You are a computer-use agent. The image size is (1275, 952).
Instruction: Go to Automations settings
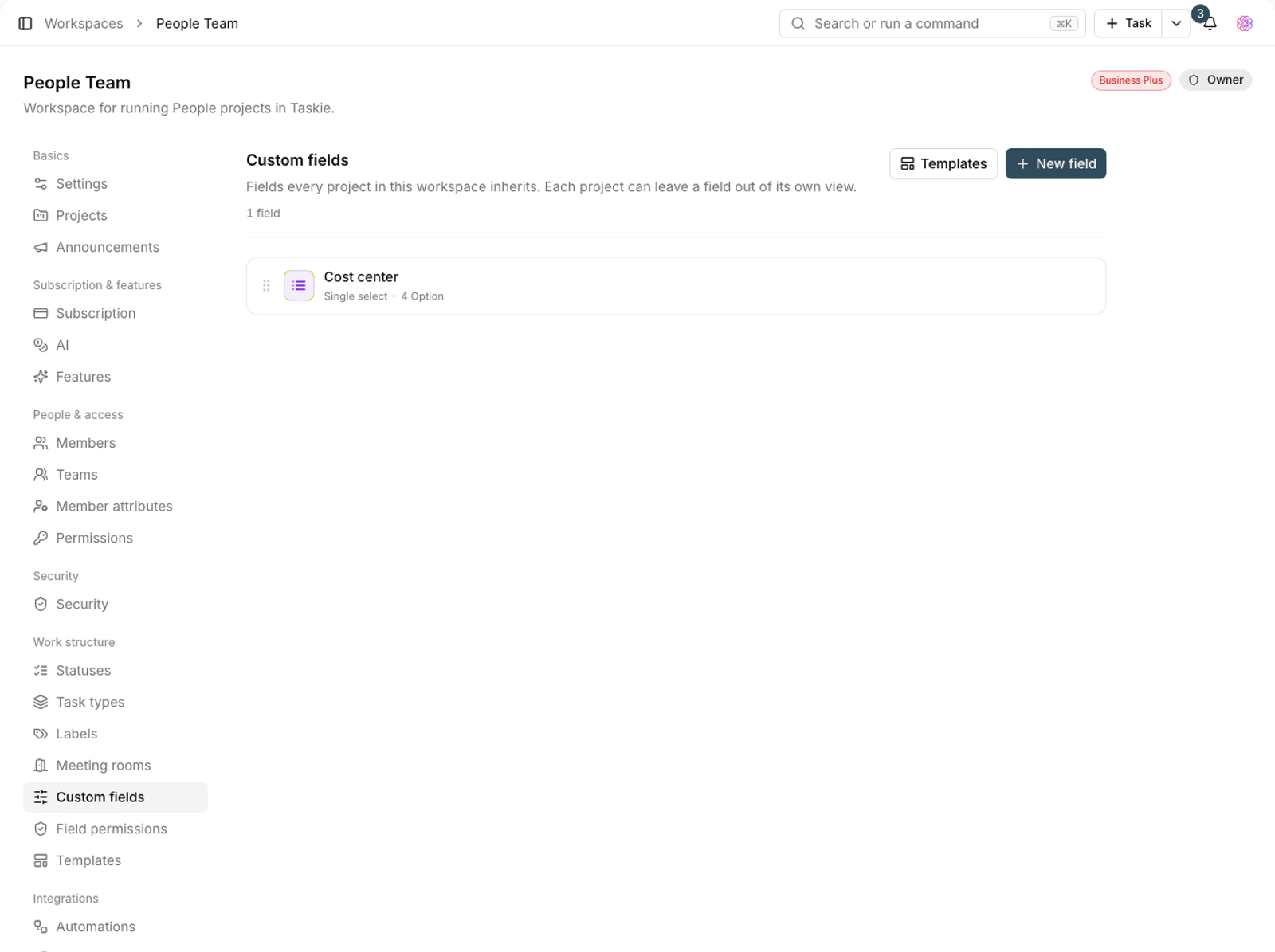116,927
